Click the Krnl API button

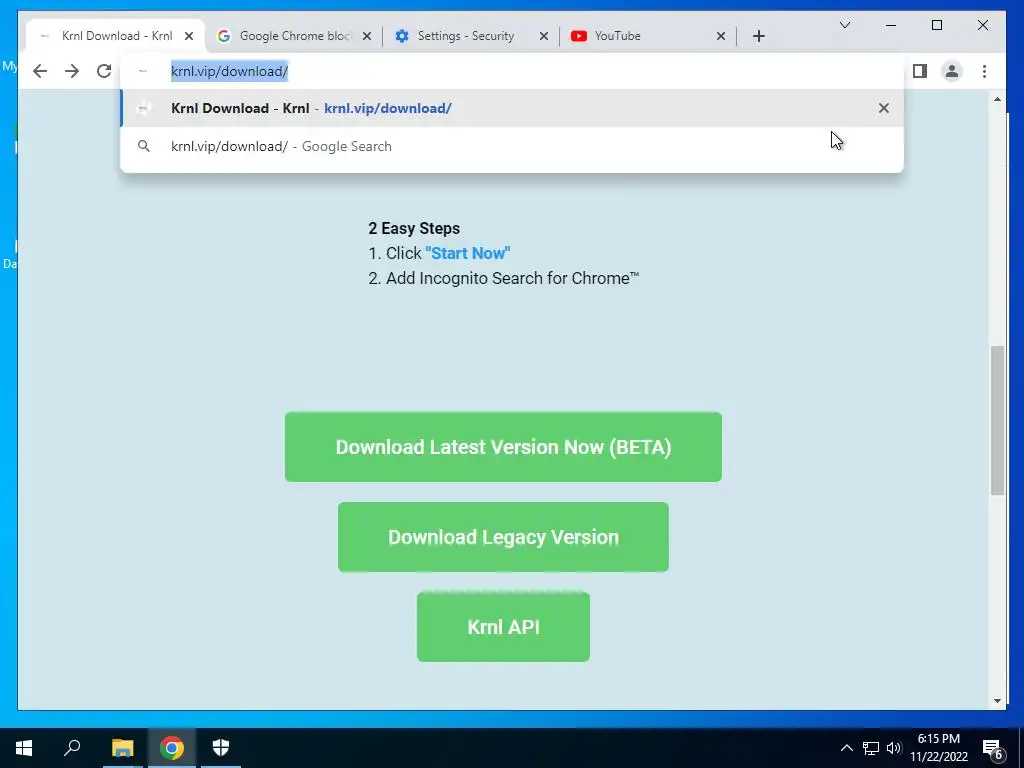(503, 627)
